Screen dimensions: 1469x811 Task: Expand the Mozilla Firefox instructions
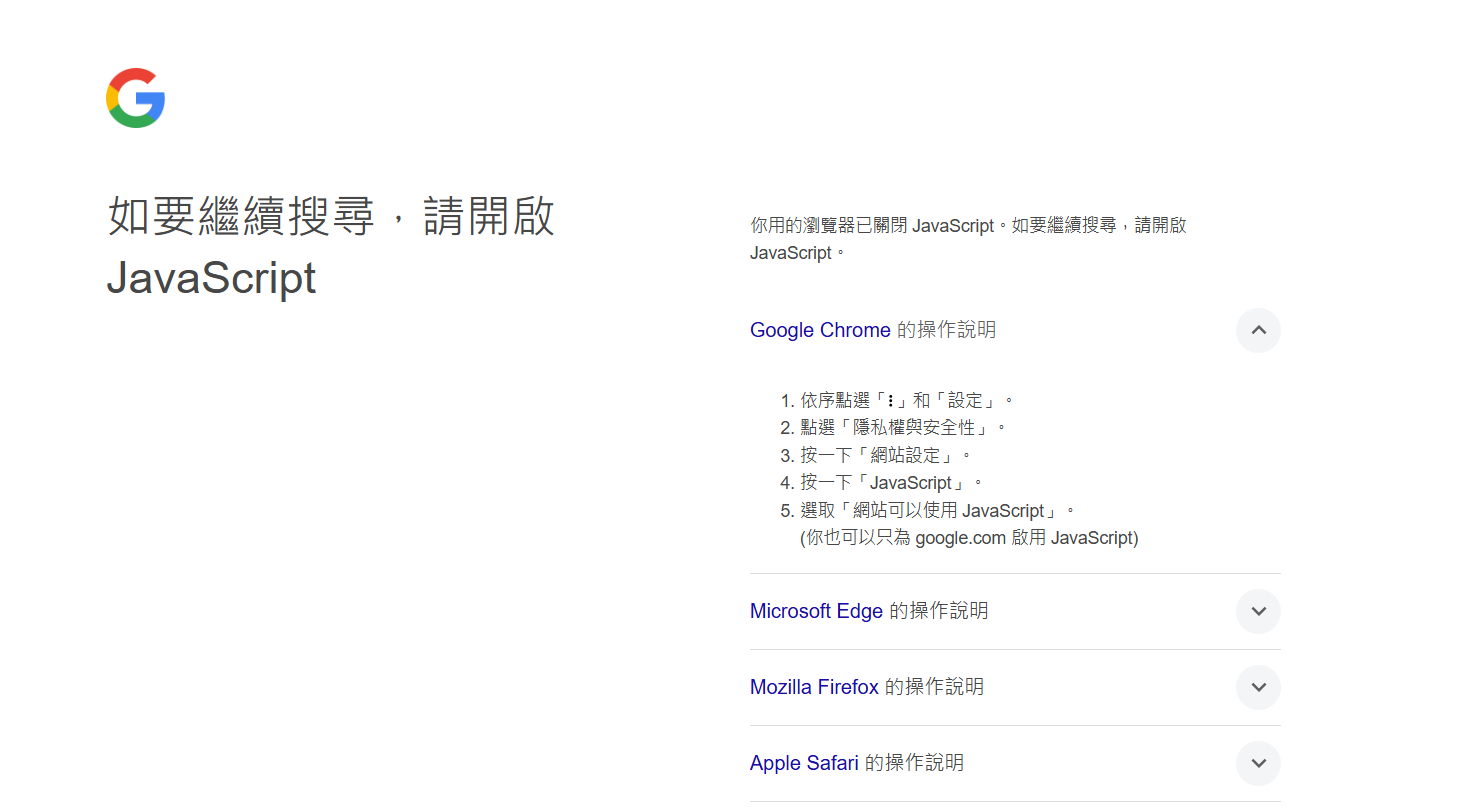pyautogui.click(x=1258, y=687)
